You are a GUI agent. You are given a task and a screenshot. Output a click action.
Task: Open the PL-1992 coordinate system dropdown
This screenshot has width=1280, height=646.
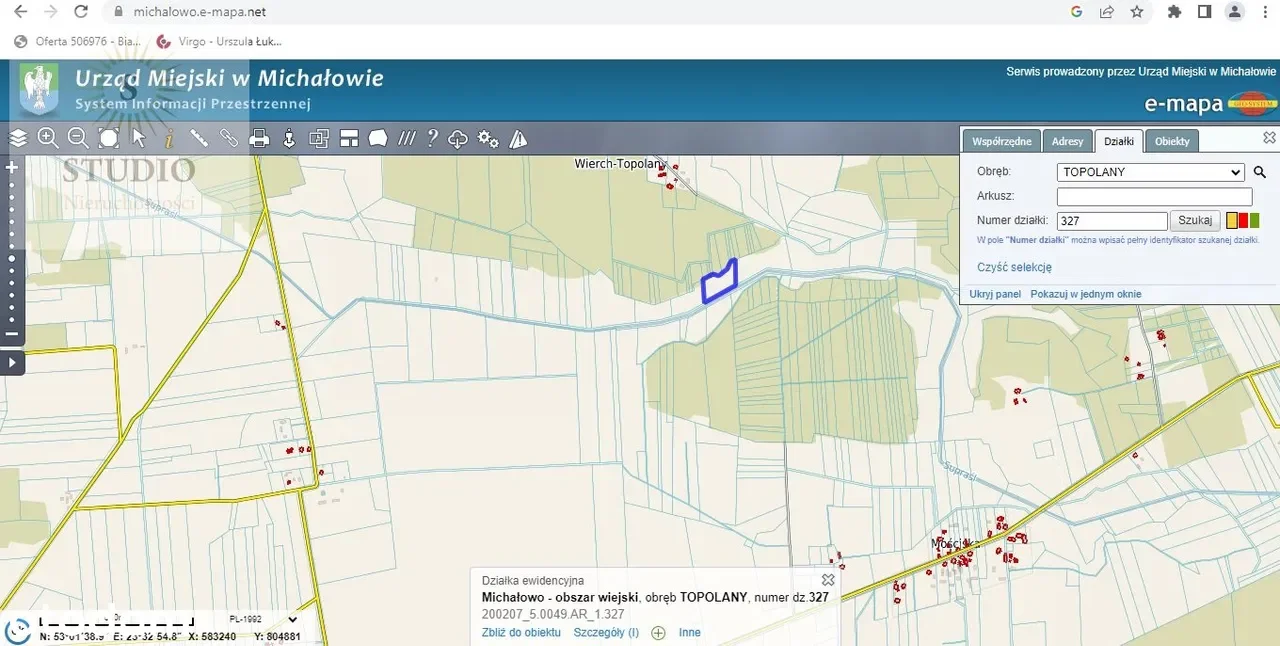262,620
